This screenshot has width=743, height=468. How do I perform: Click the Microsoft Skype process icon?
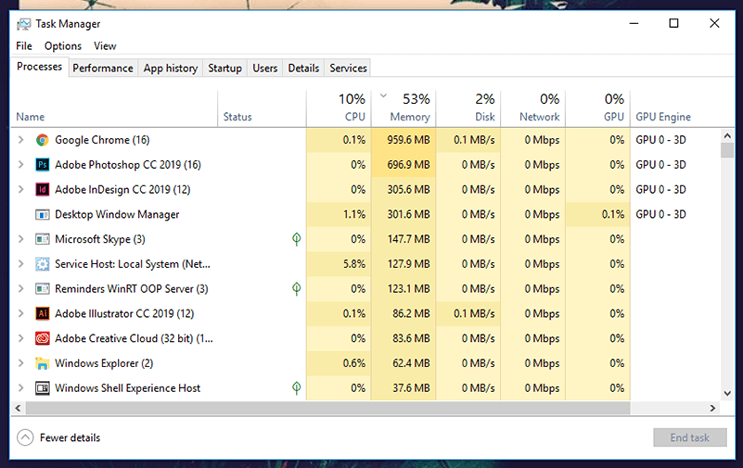pos(42,239)
